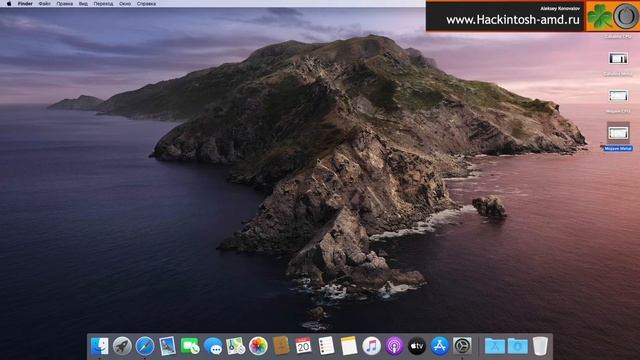Open Safari compass icon in Dock
This screenshot has width=640, height=360.
145,346
